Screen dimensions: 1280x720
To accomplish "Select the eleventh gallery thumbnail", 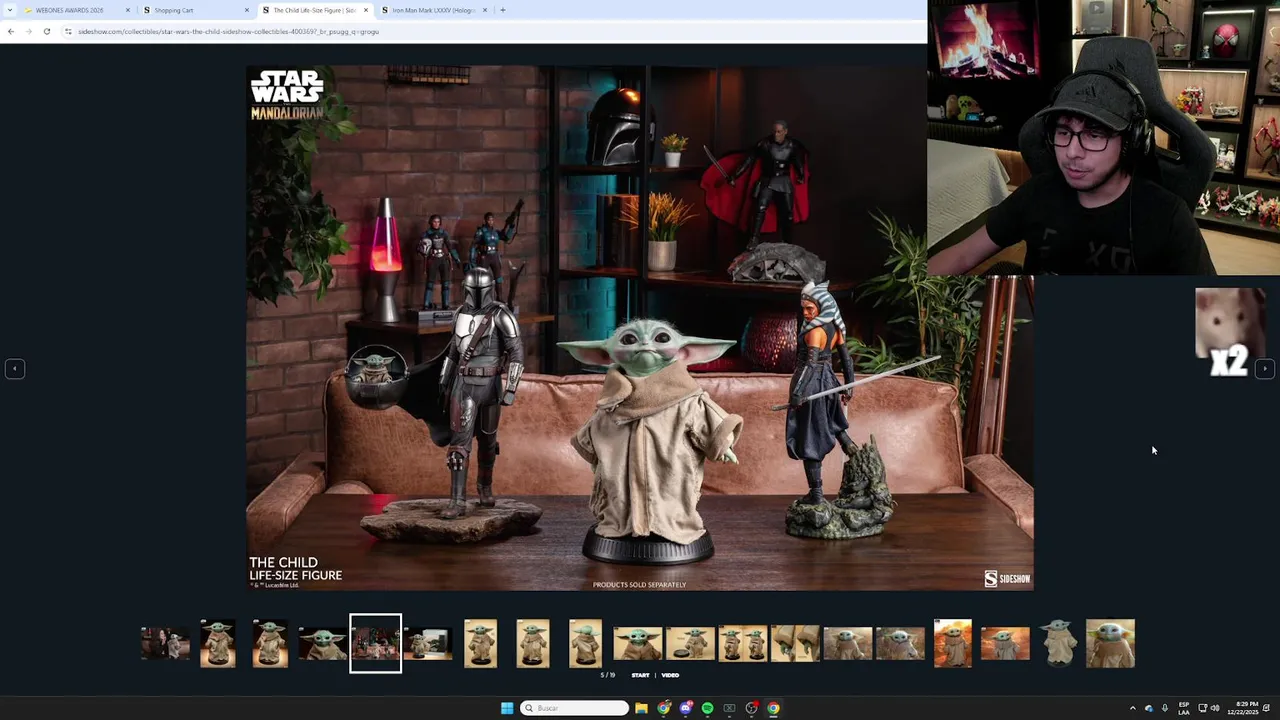I will click(x=690, y=643).
